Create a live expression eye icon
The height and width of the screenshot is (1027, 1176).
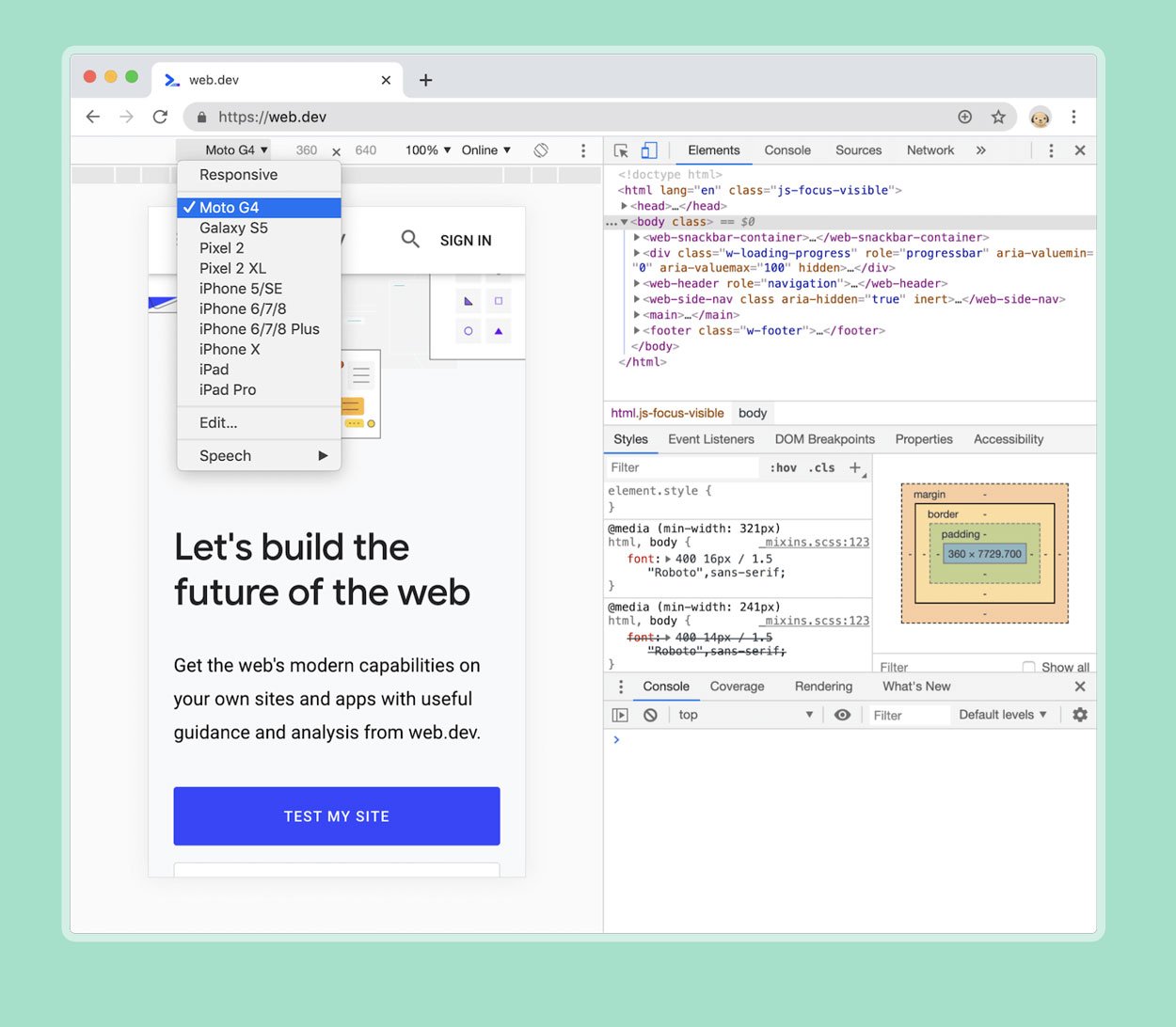coord(843,715)
